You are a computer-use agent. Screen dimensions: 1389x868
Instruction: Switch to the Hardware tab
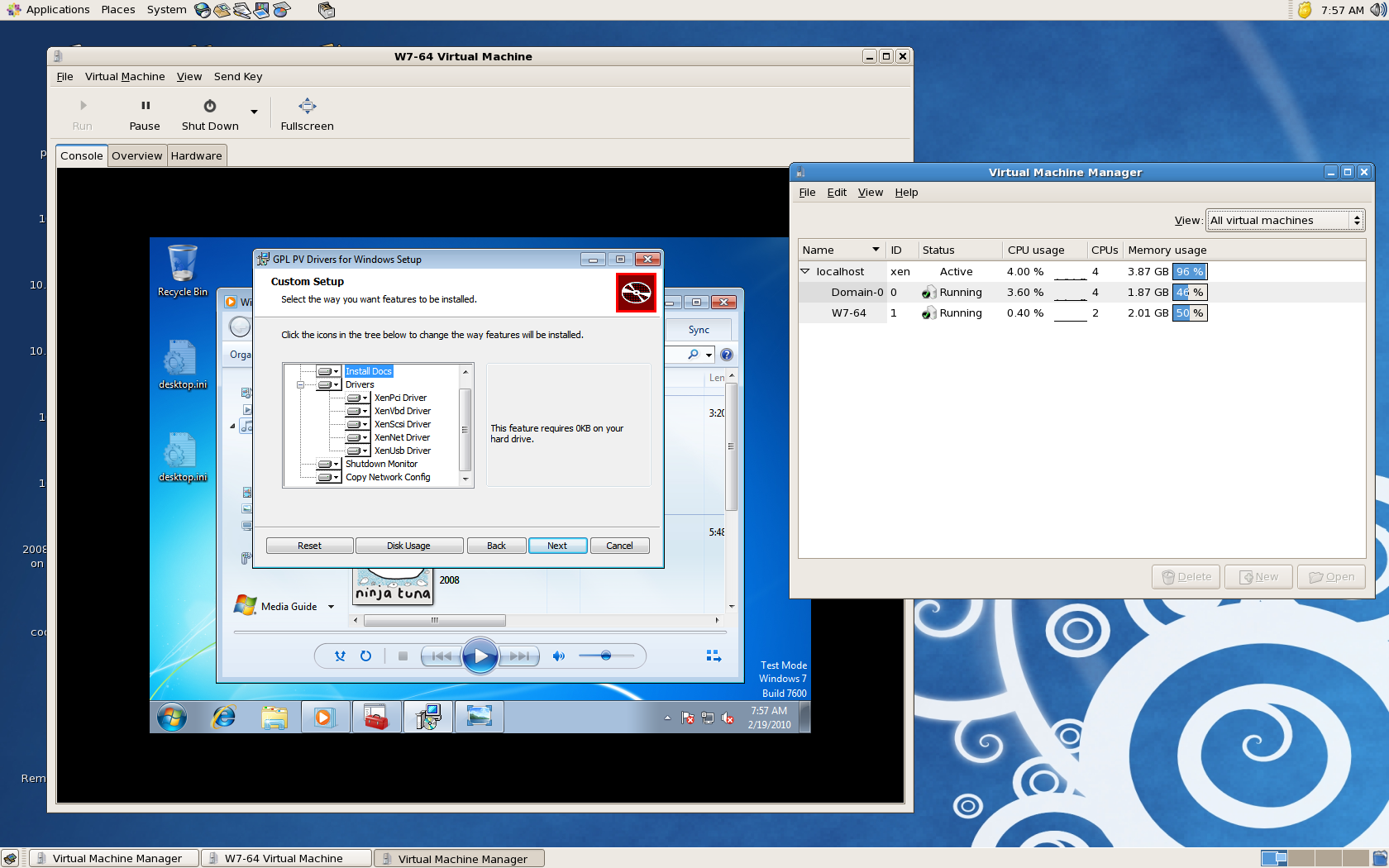point(196,156)
